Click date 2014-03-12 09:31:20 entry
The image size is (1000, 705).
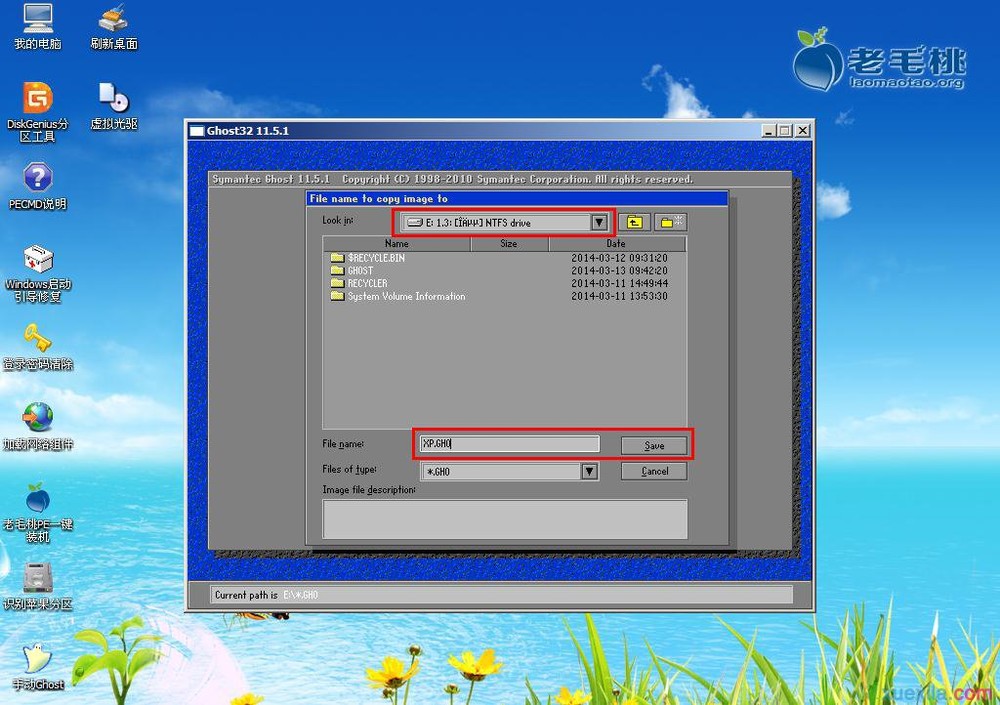click(x=619, y=258)
